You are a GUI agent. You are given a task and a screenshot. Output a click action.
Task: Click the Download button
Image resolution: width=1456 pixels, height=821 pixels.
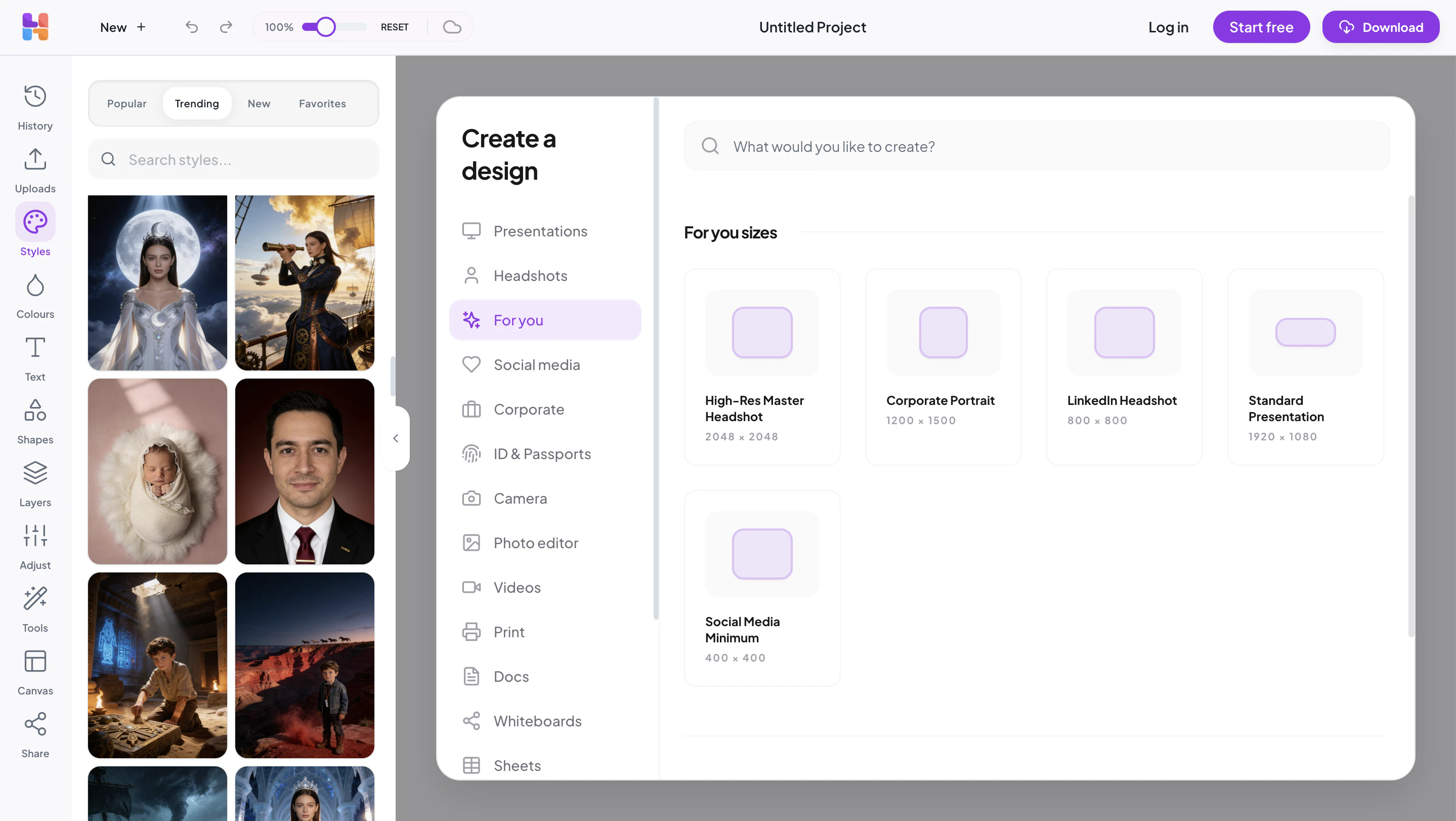point(1380,27)
